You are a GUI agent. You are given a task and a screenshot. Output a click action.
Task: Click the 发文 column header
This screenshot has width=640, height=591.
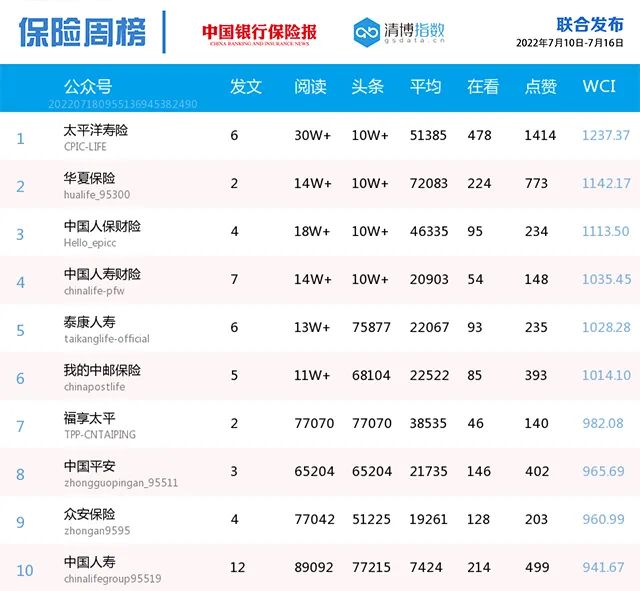(246, 87)
